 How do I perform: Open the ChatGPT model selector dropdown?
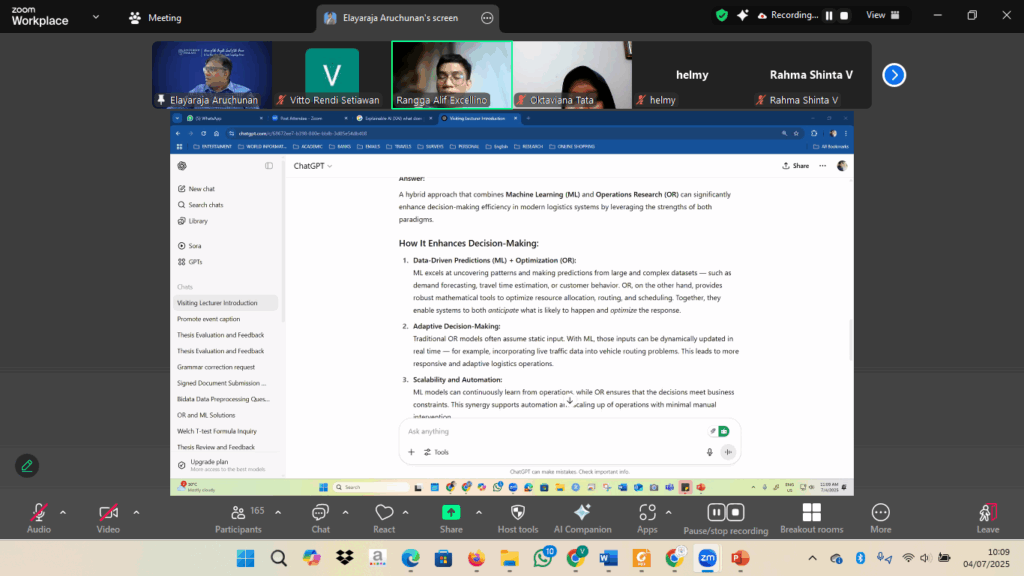point(313,166)
